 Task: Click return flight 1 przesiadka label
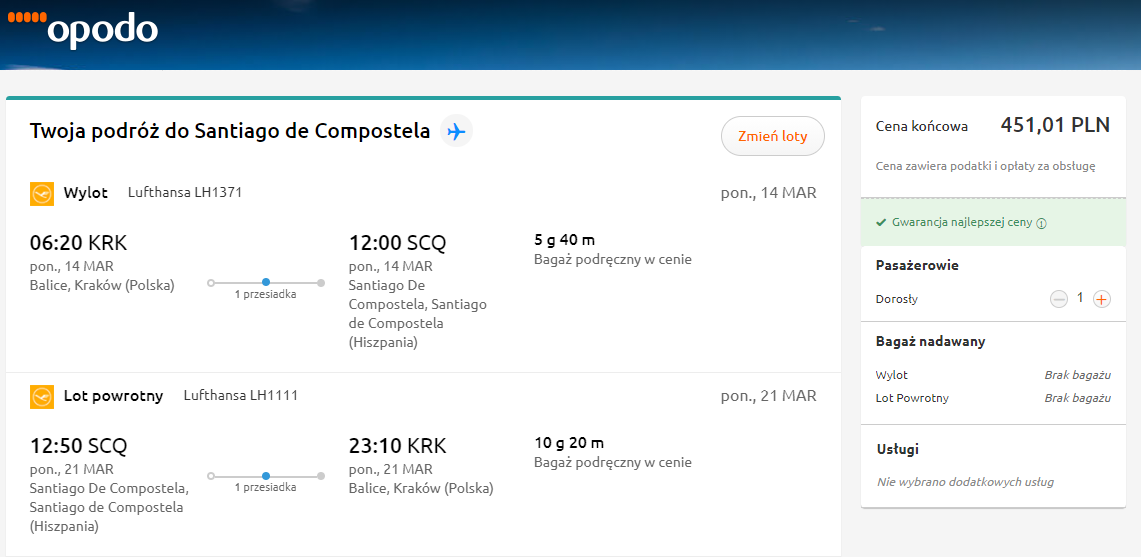(266, 488)
